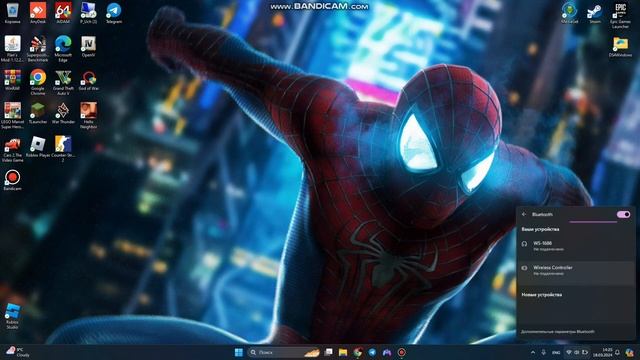This screenshot has height=360, width=640.
Task: Select the TLauncher desktop shortcut
Action: tap(38, 113)
